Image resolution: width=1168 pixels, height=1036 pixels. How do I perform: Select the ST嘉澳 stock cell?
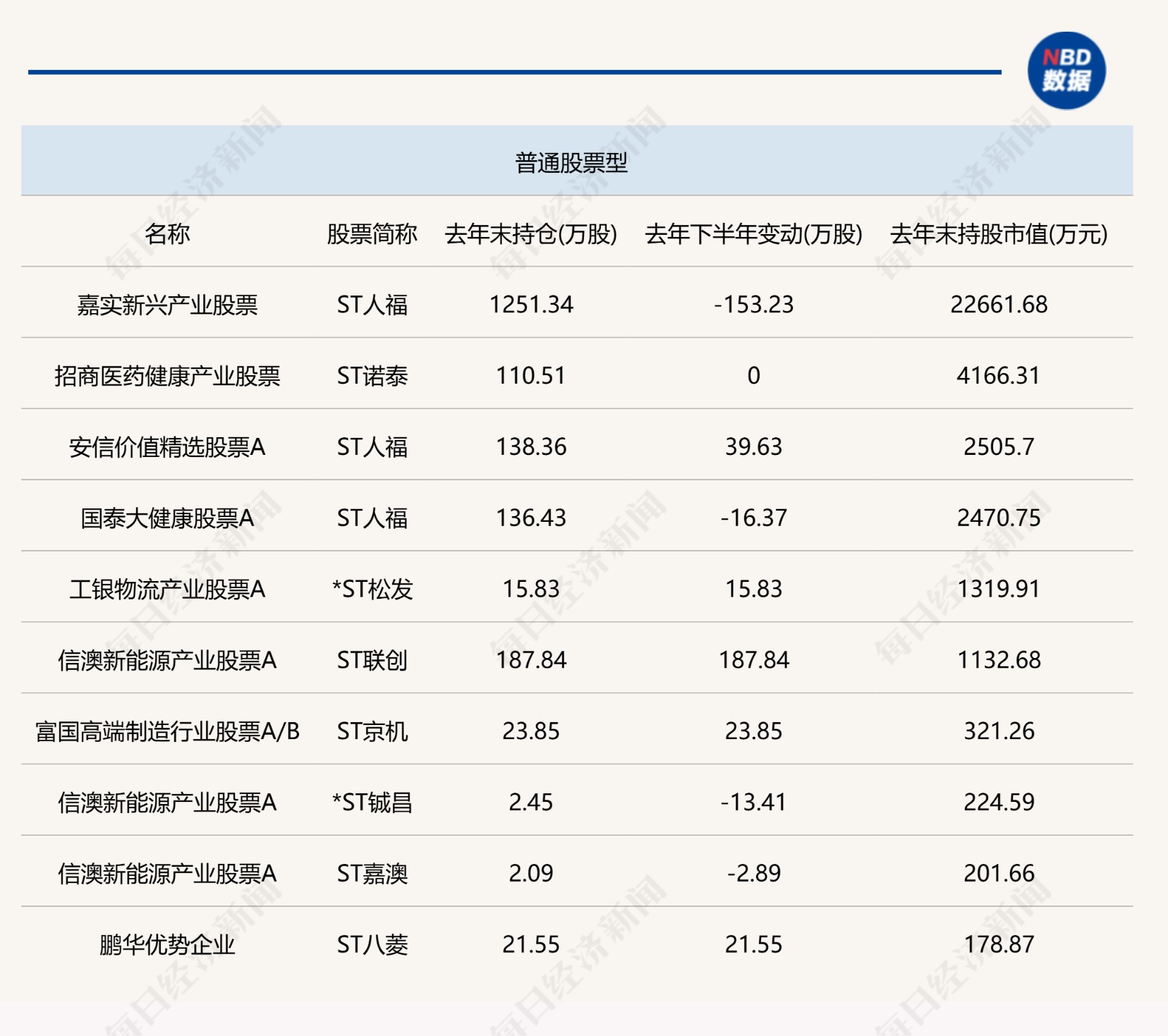click(x=372, y=874)
